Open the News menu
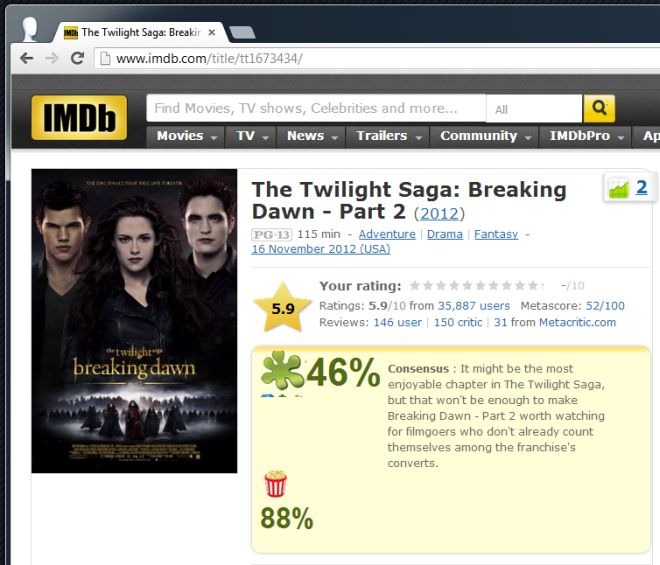This screenshot has width=660, height=565. (x=311, y=136)
